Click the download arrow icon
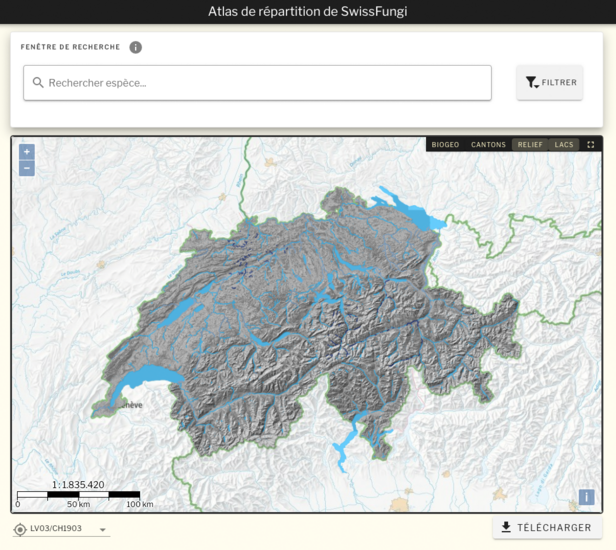This screenshot has width=616, height=550. pyautogui.click(x=506, y=528)
